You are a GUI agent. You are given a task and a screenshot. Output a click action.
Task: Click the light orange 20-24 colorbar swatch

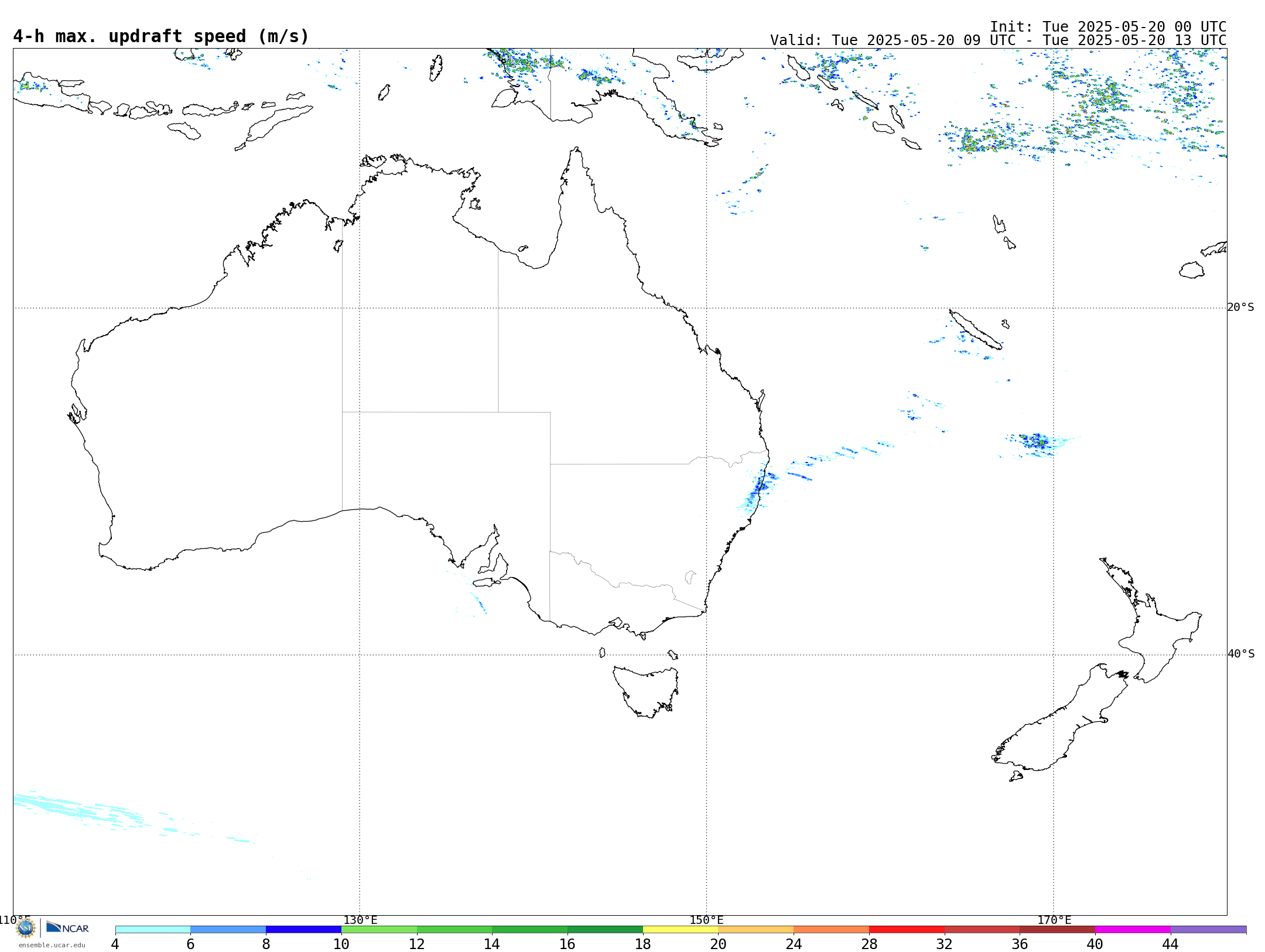coord(756,930)
